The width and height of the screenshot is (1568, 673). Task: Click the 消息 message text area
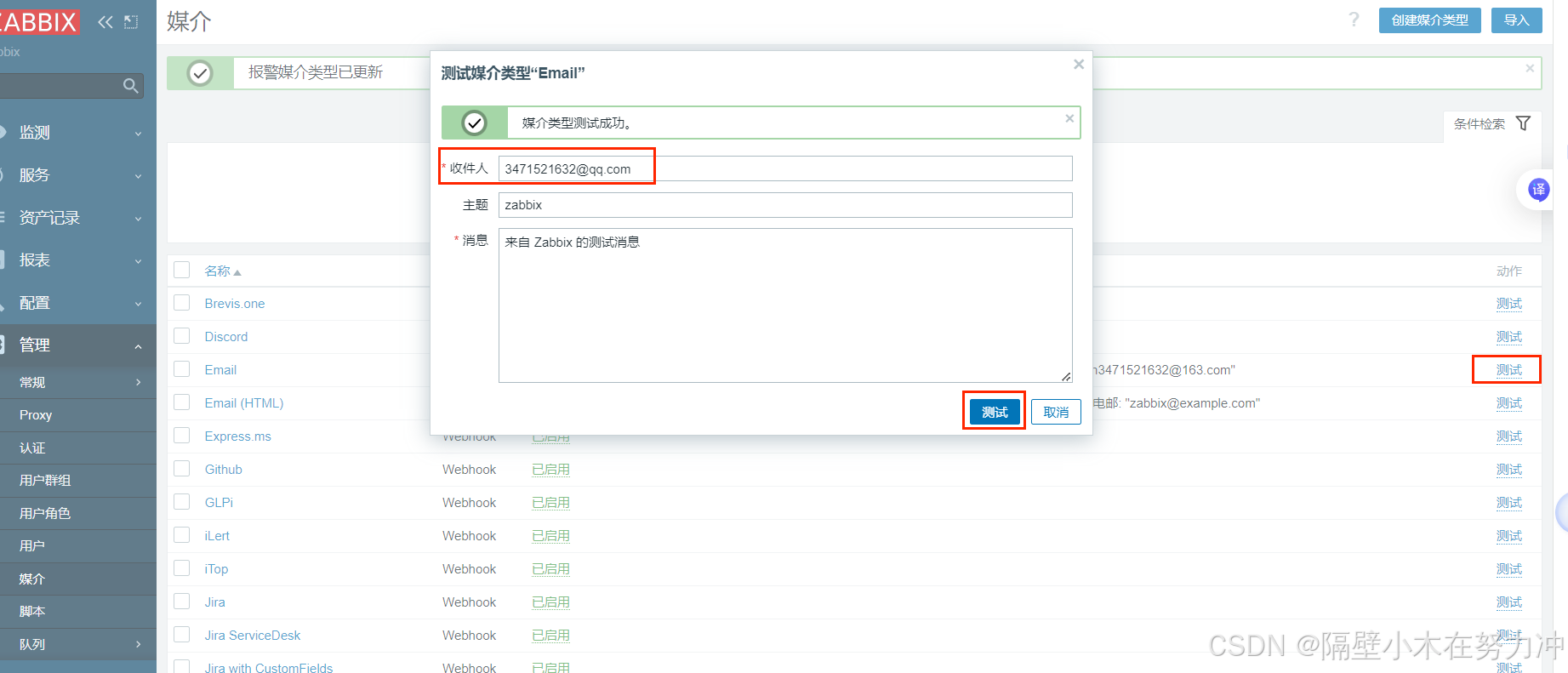(x=785, y=305)
